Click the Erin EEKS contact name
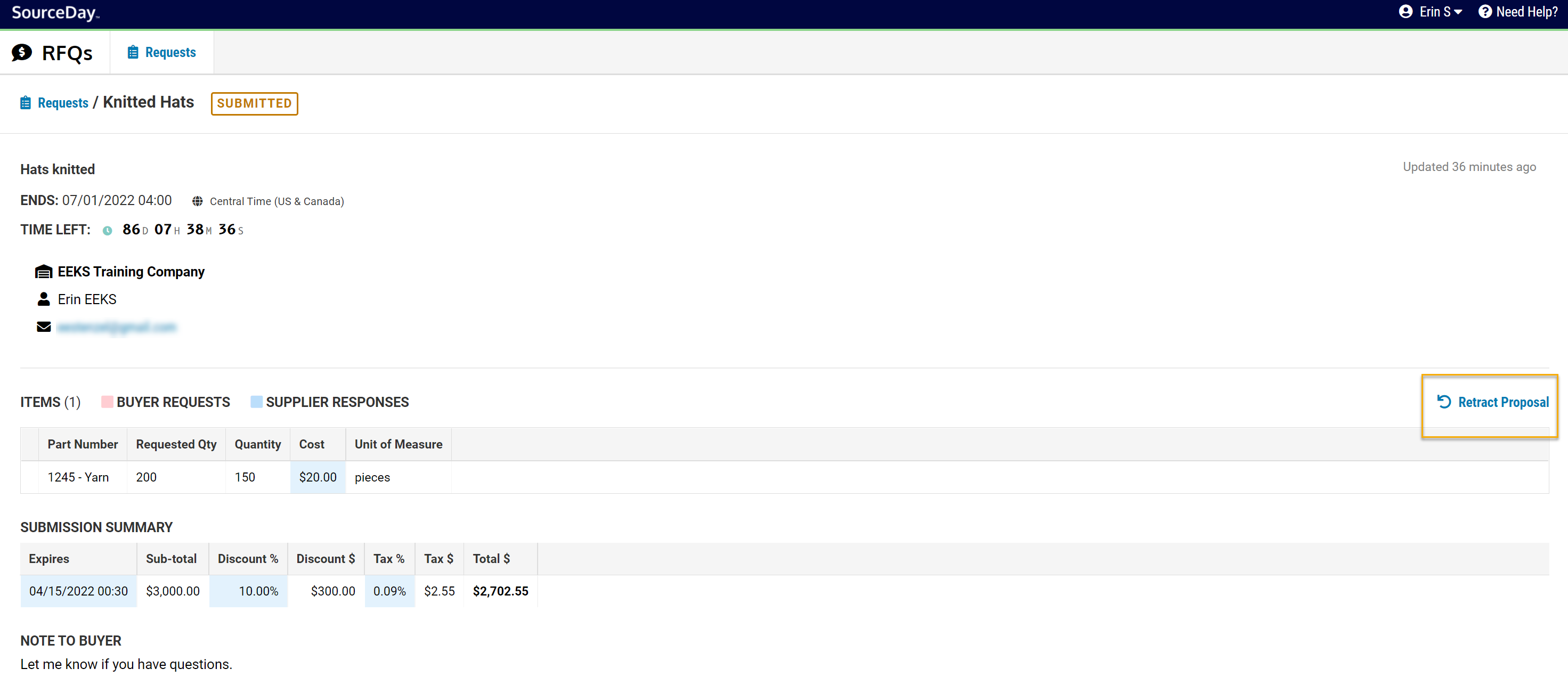 [x=87, y=299]
